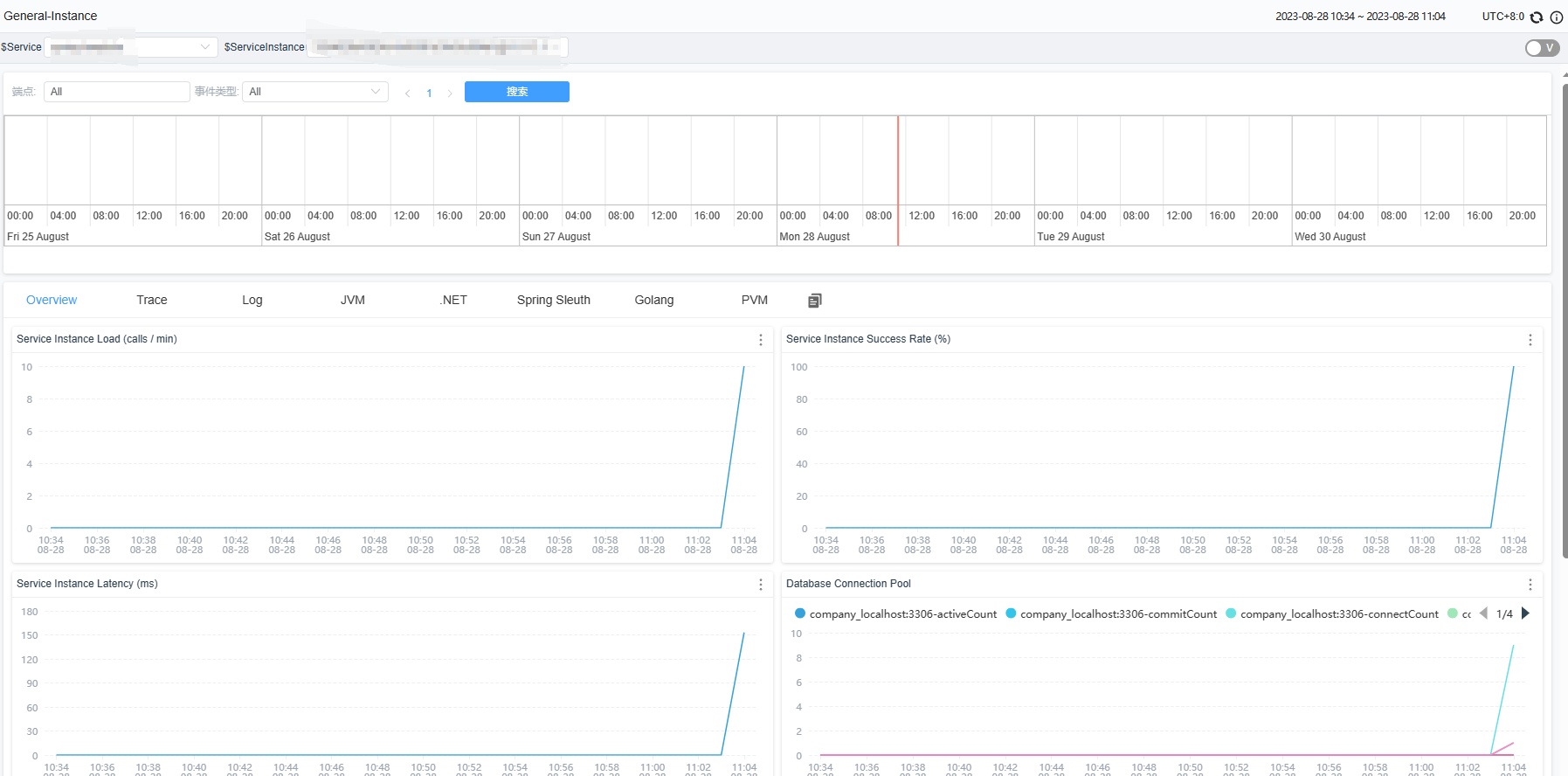
Task: Go to previous page arrow
Action: pos(407,94)
